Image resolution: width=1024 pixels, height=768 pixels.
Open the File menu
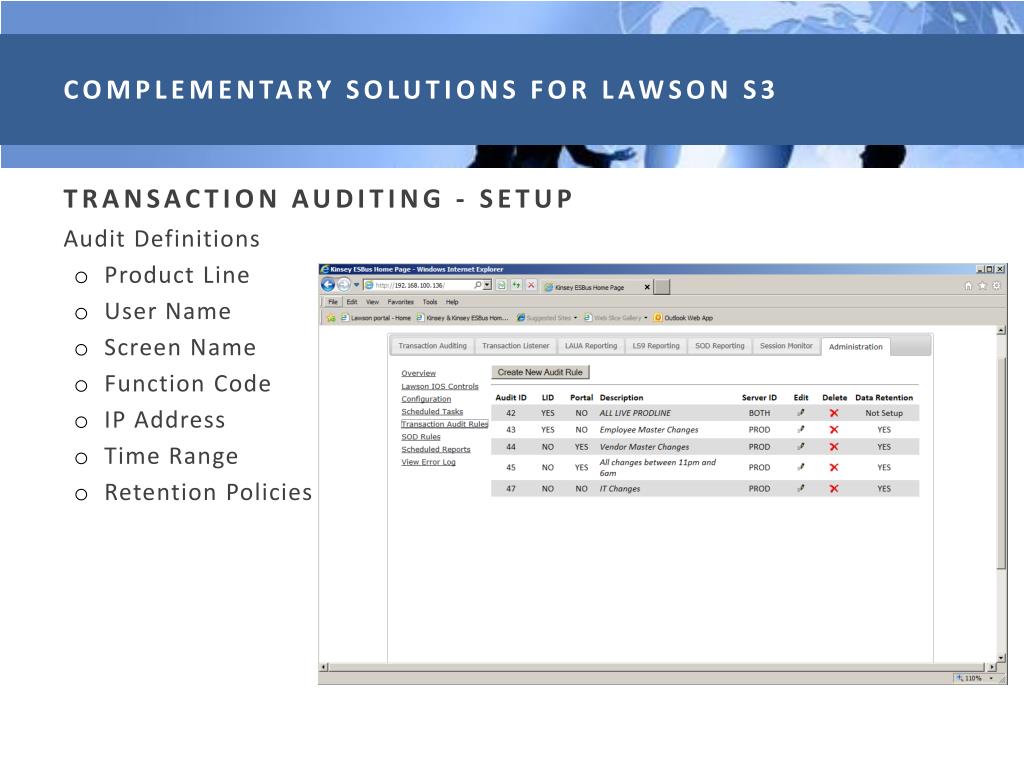(x=333, y=302)
